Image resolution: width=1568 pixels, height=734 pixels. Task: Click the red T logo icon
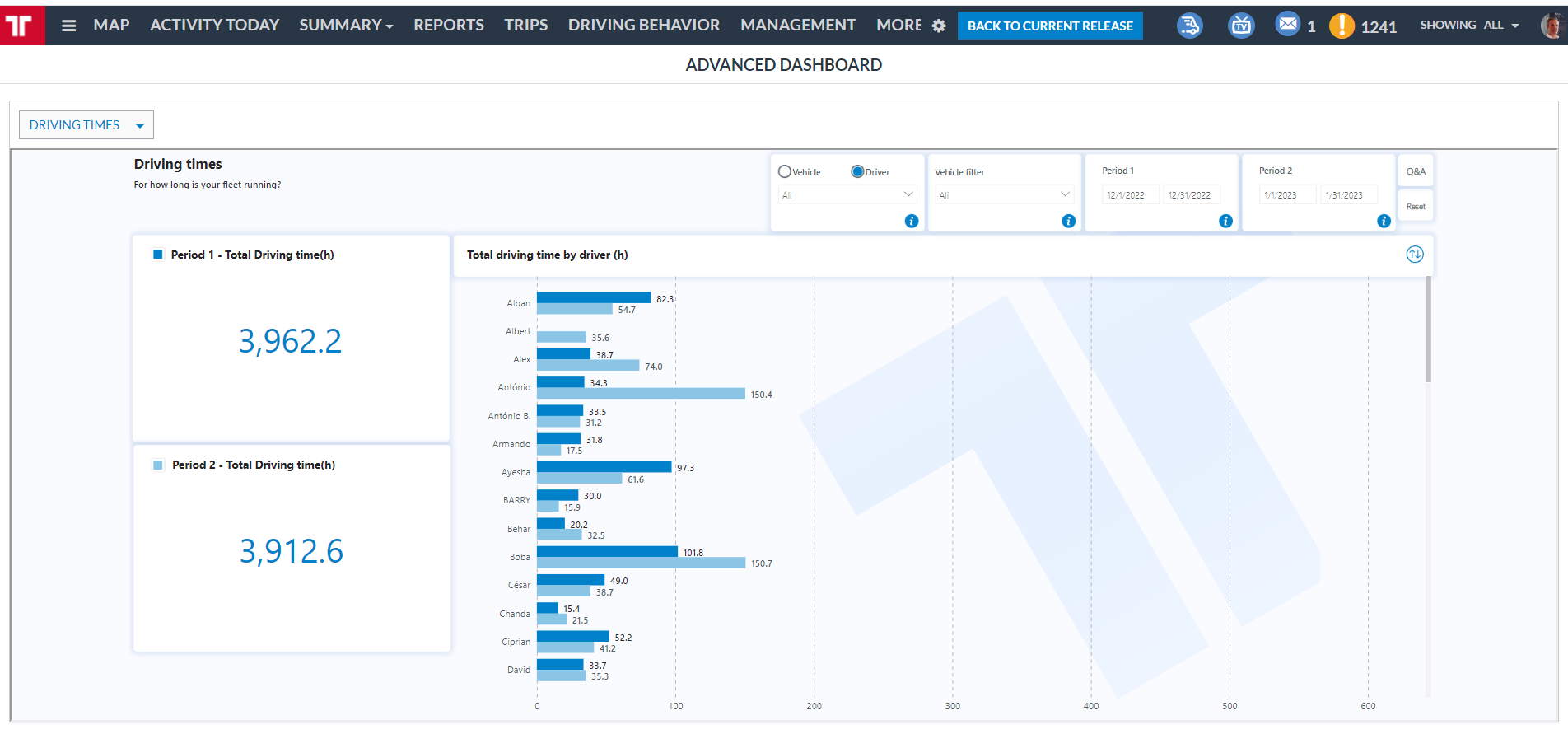20,26
